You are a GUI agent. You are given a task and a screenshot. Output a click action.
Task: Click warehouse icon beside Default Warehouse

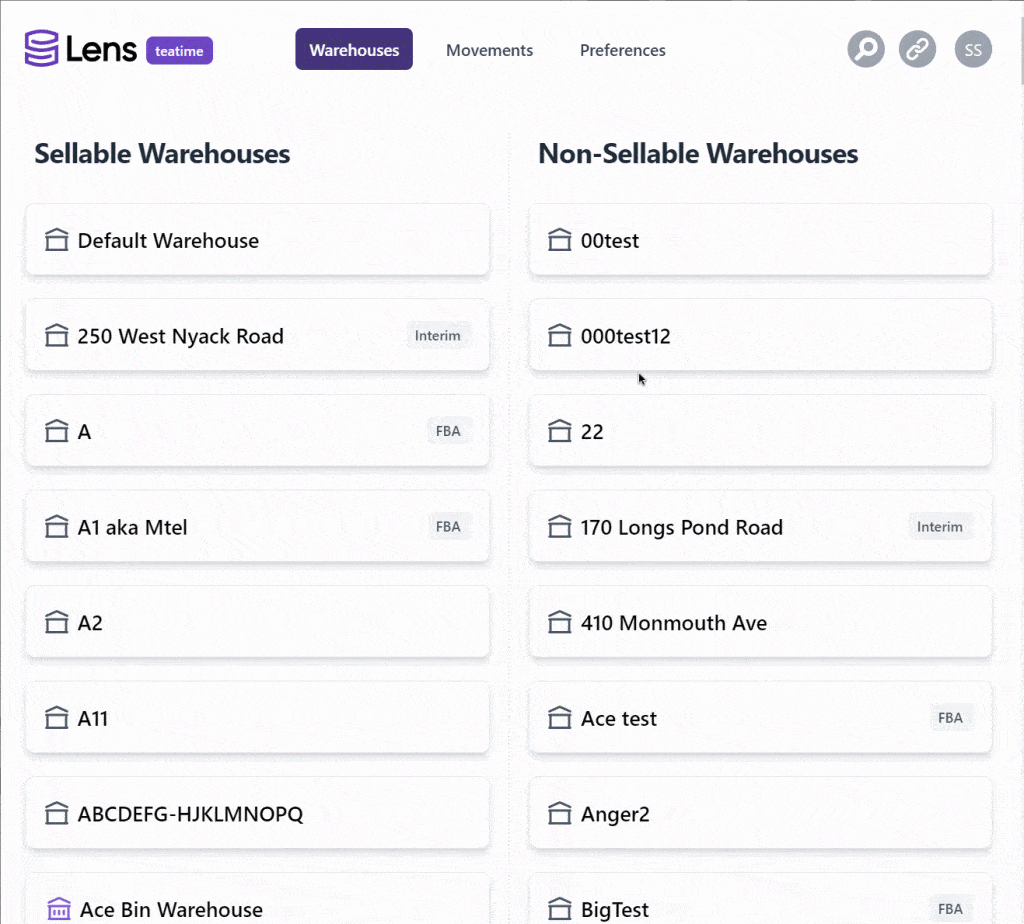pos(57,240)
